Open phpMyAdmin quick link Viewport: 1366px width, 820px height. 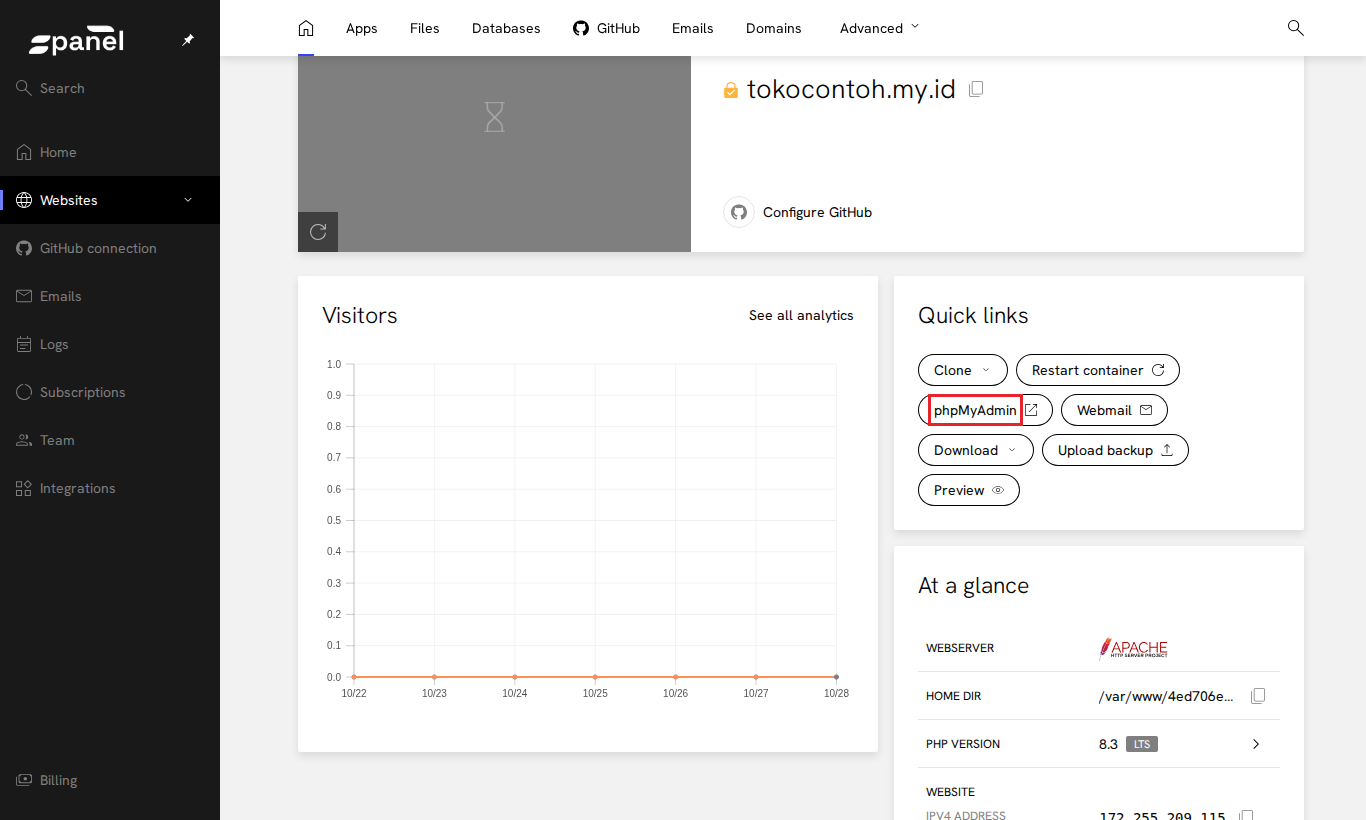coord(985,410)
